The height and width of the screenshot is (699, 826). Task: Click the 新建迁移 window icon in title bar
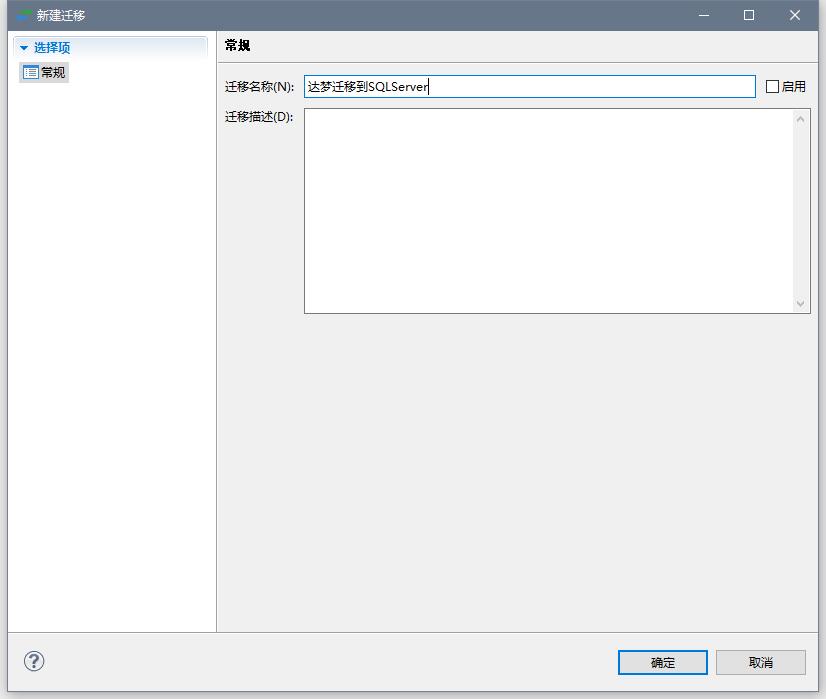point(22,15)
